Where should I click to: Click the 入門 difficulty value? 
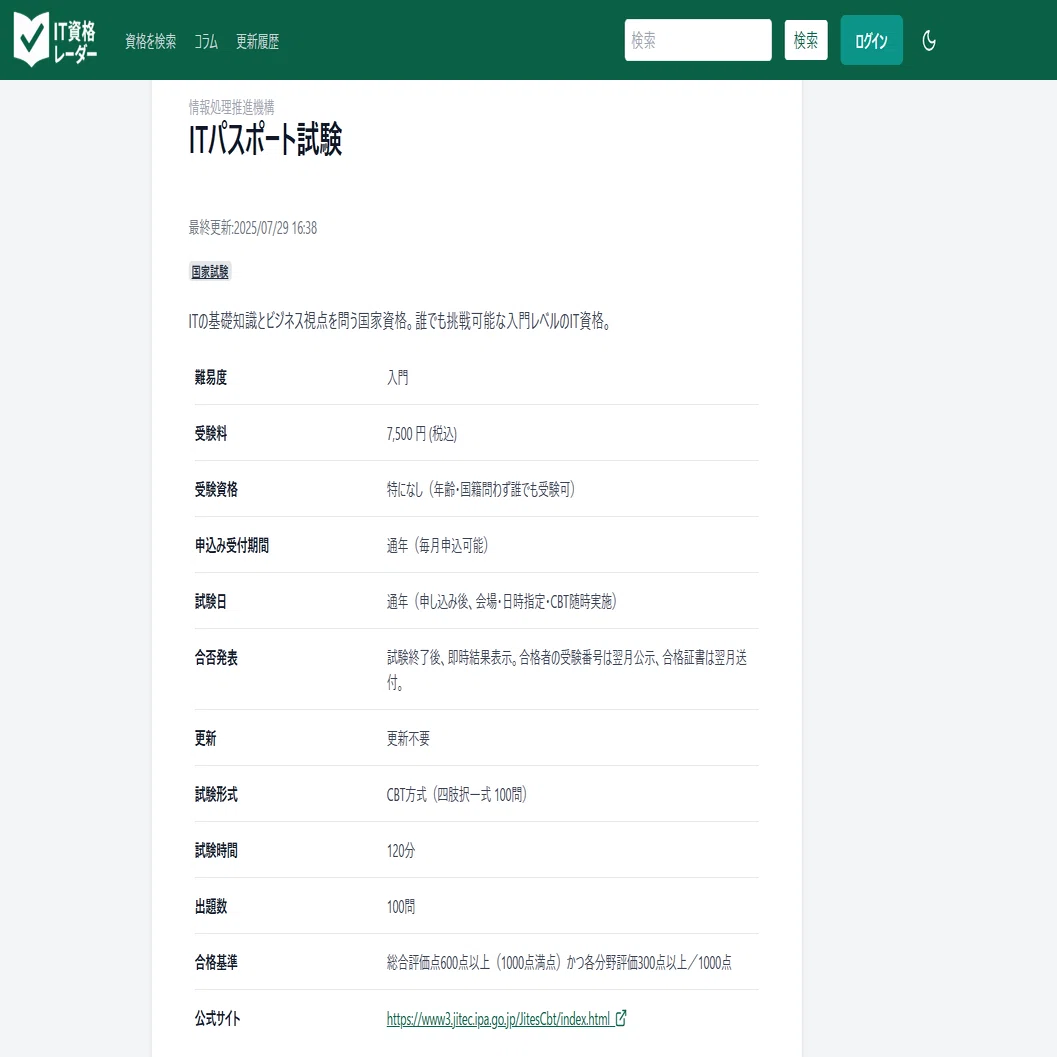pos(398,378)
